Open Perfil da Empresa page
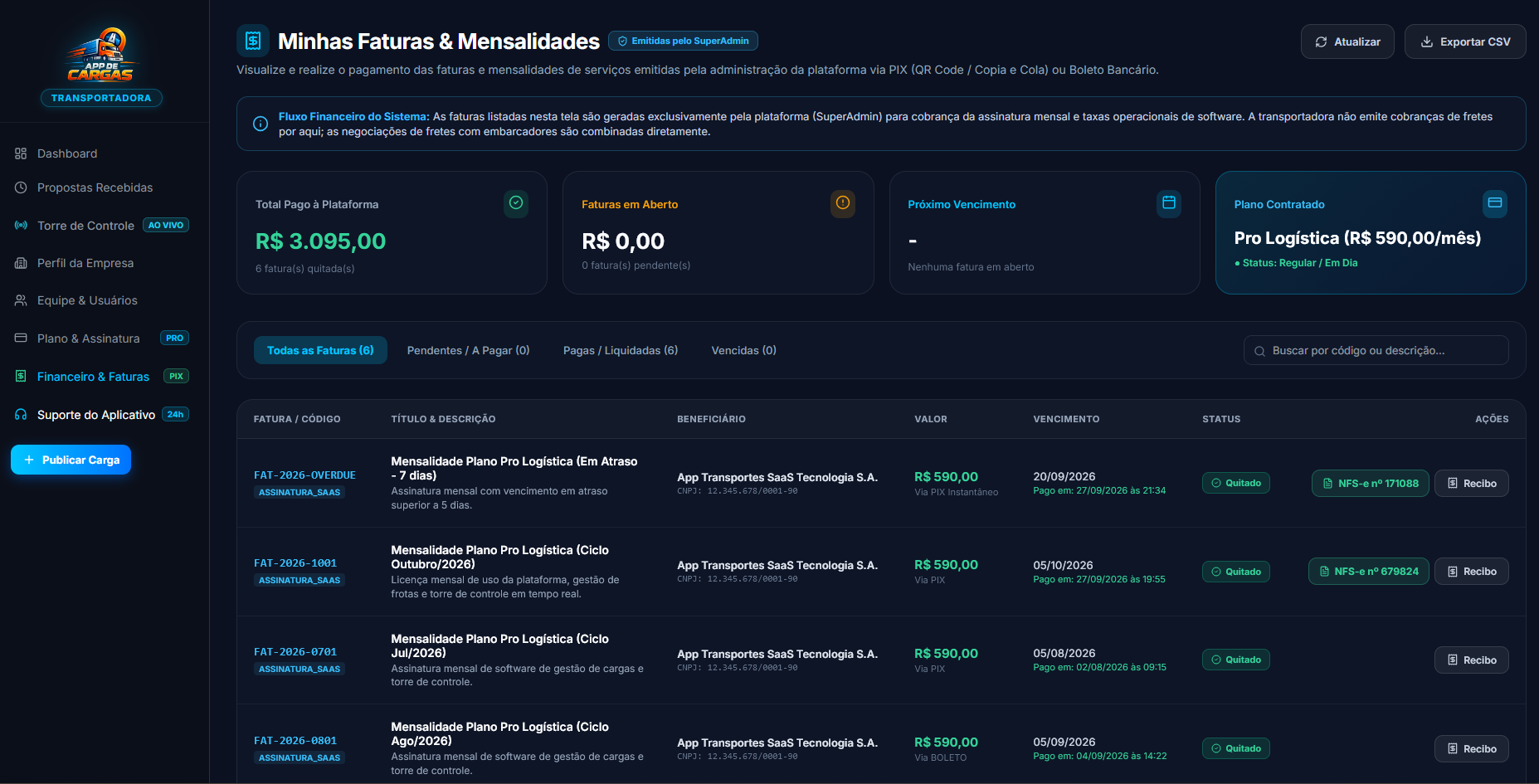This screenshot has width=1539, height=784. [x=85, y=263]
